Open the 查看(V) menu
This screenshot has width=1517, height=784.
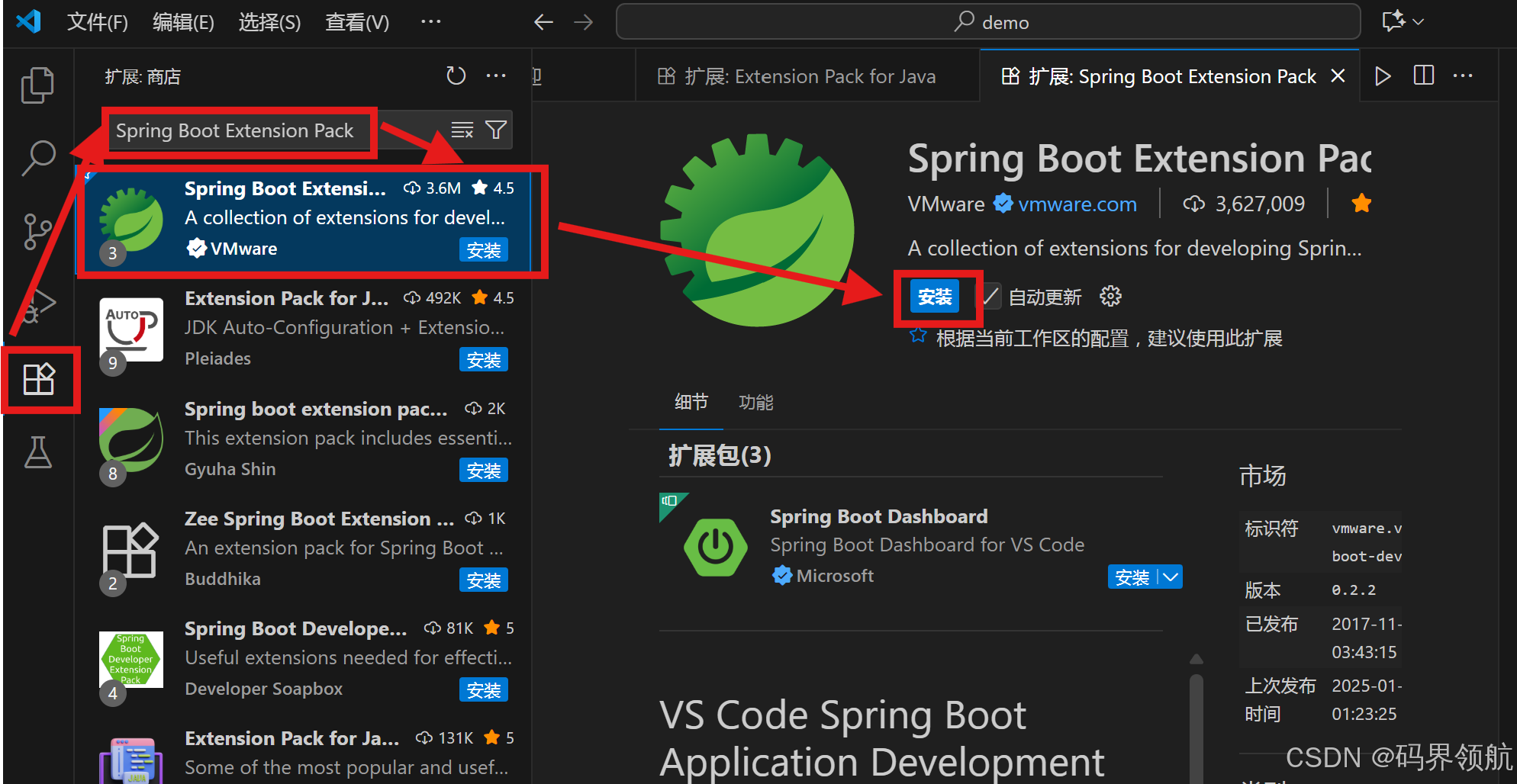(357, 22)
